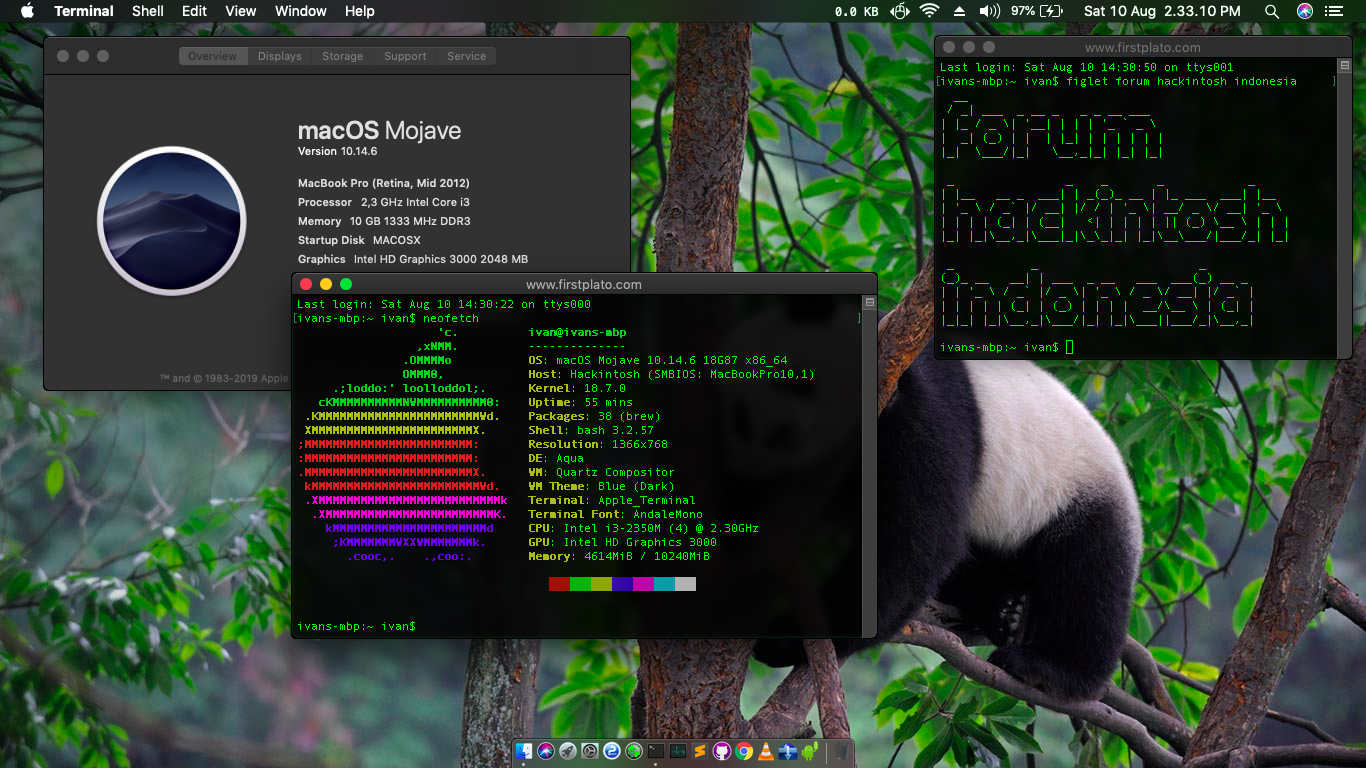
Task: Click the "neofetch" command line
Action: [450, 318]
